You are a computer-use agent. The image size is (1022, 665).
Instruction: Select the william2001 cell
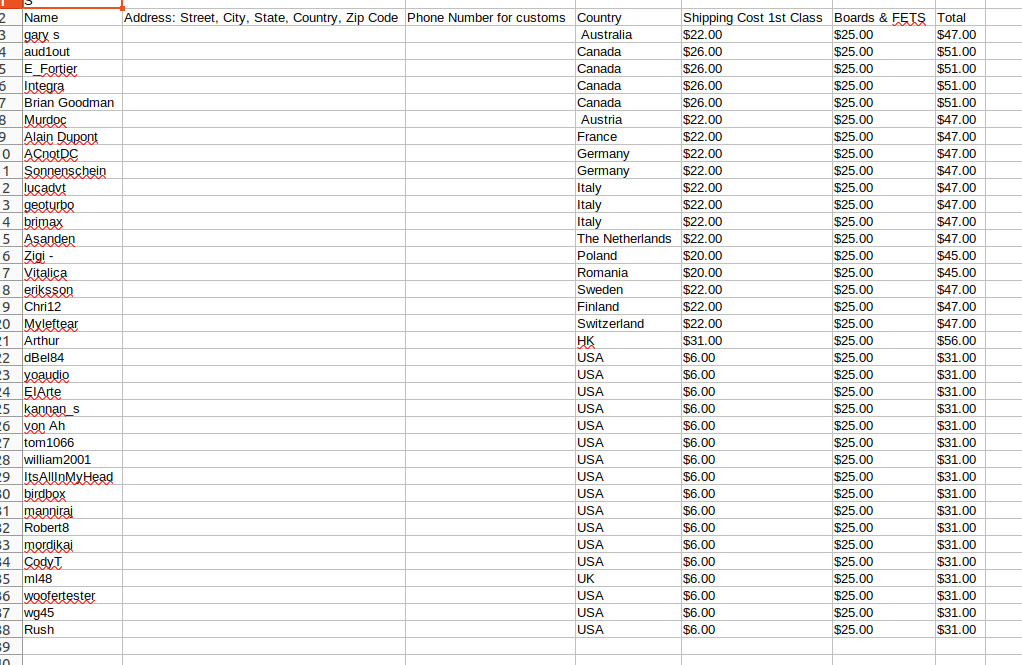[72, 460]
